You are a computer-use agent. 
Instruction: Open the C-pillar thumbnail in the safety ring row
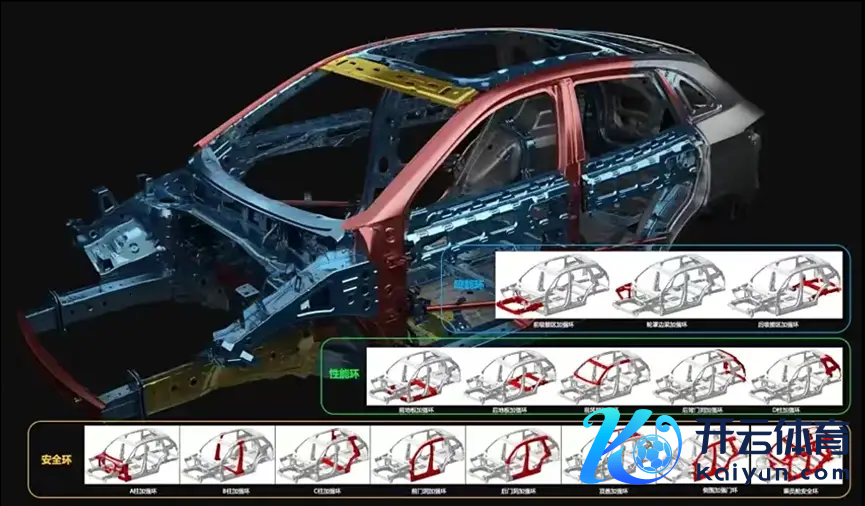click(322, 456)
